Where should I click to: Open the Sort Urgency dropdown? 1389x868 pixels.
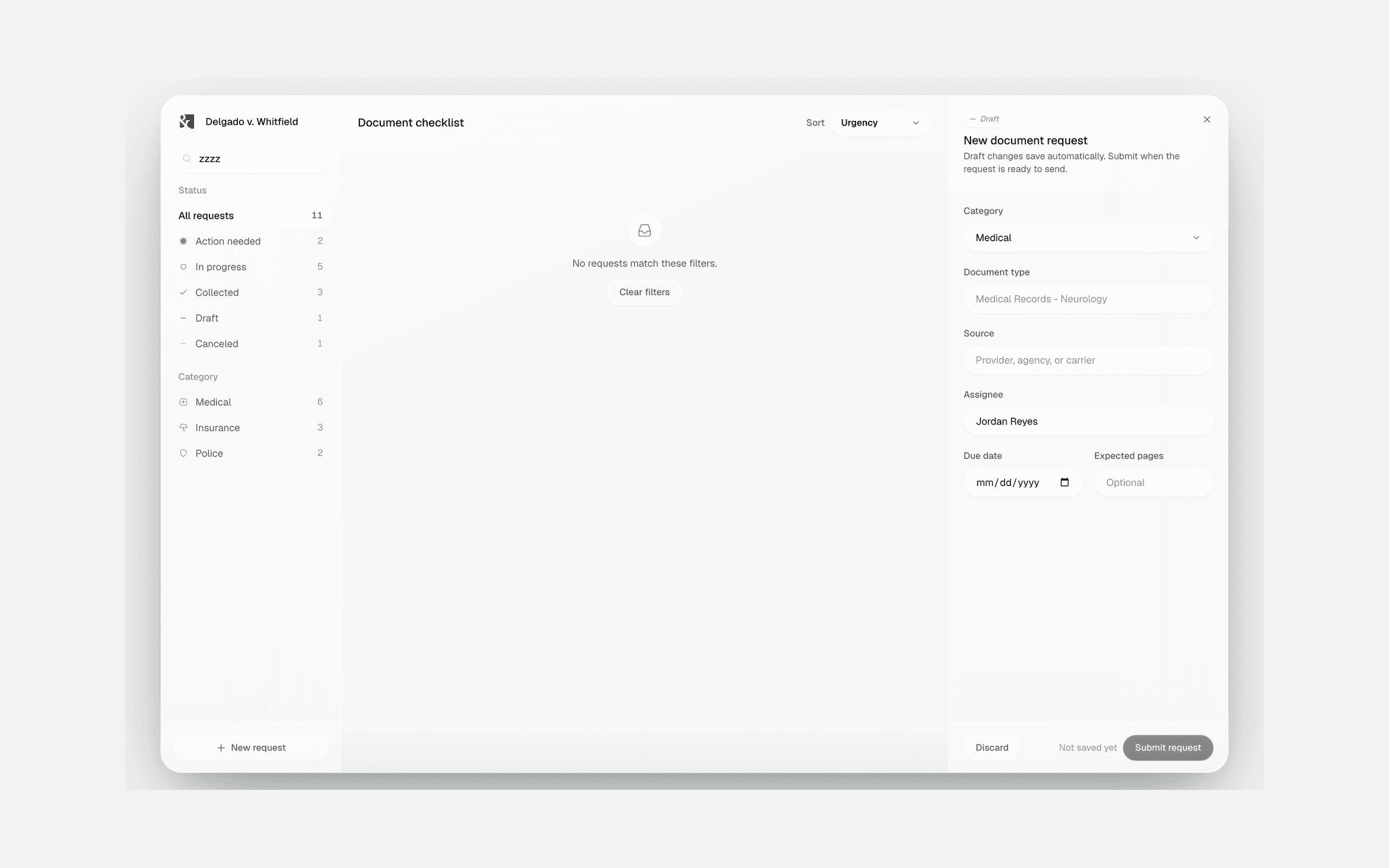coord(880,123)
